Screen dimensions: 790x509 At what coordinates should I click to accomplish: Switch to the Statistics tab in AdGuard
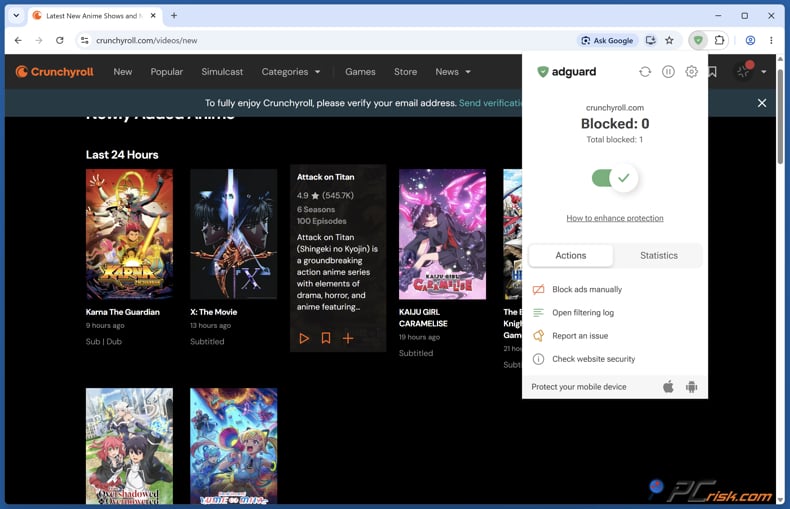pyautogui.click(x=659, y=256)
